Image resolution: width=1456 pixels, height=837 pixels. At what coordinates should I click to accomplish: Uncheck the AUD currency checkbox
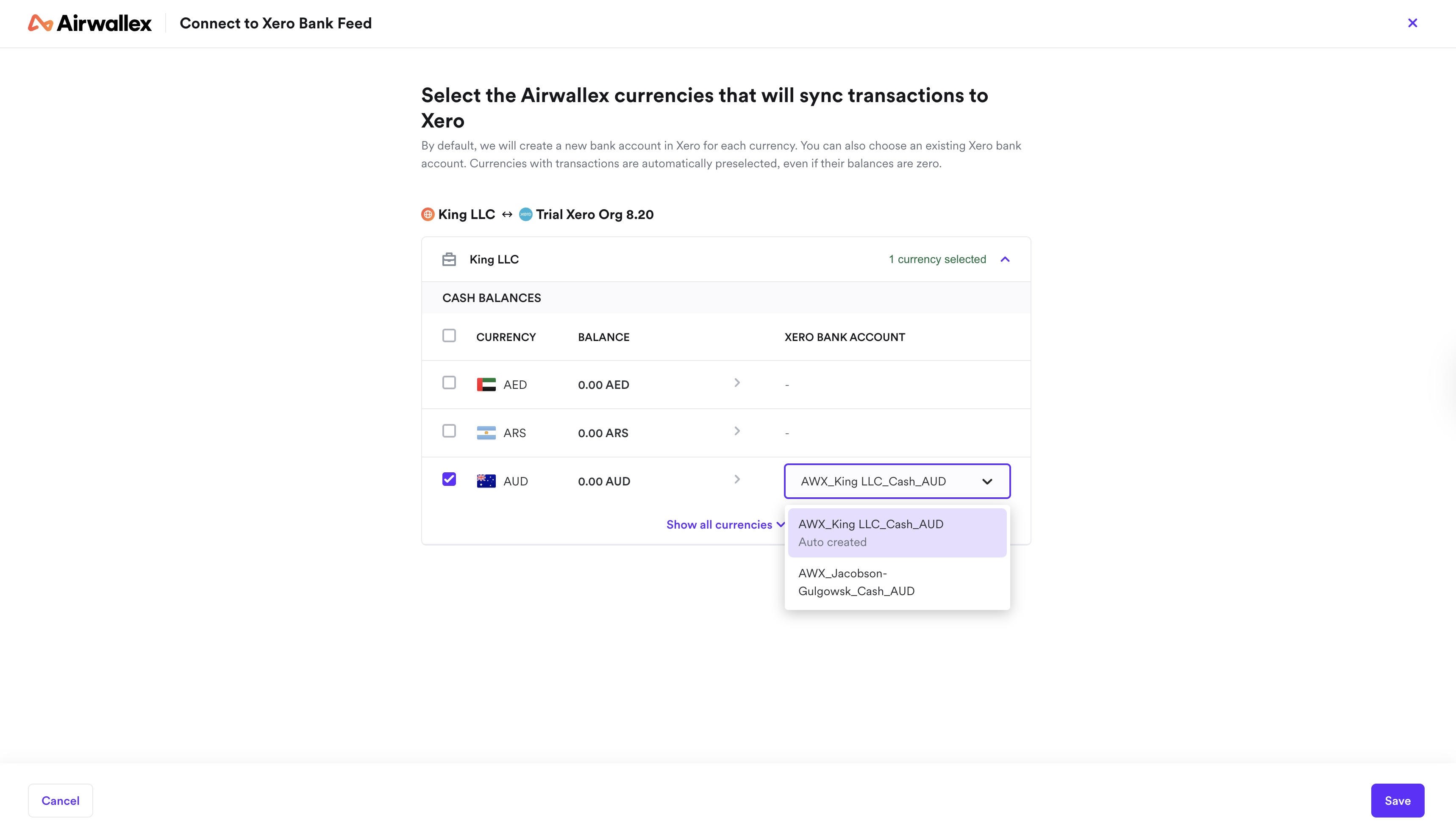coord(449,479)
